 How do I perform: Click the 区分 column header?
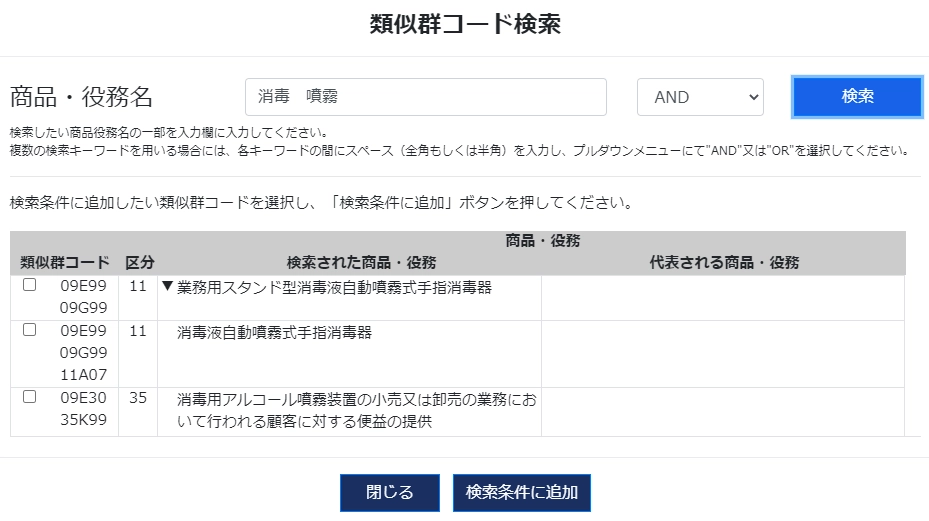pyautogui.click(x=140, y=263)
